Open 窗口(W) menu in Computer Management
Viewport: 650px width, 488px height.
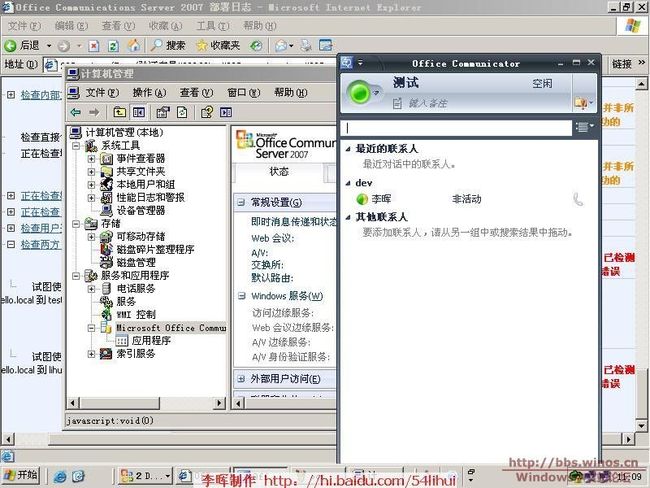click(244, 92)
